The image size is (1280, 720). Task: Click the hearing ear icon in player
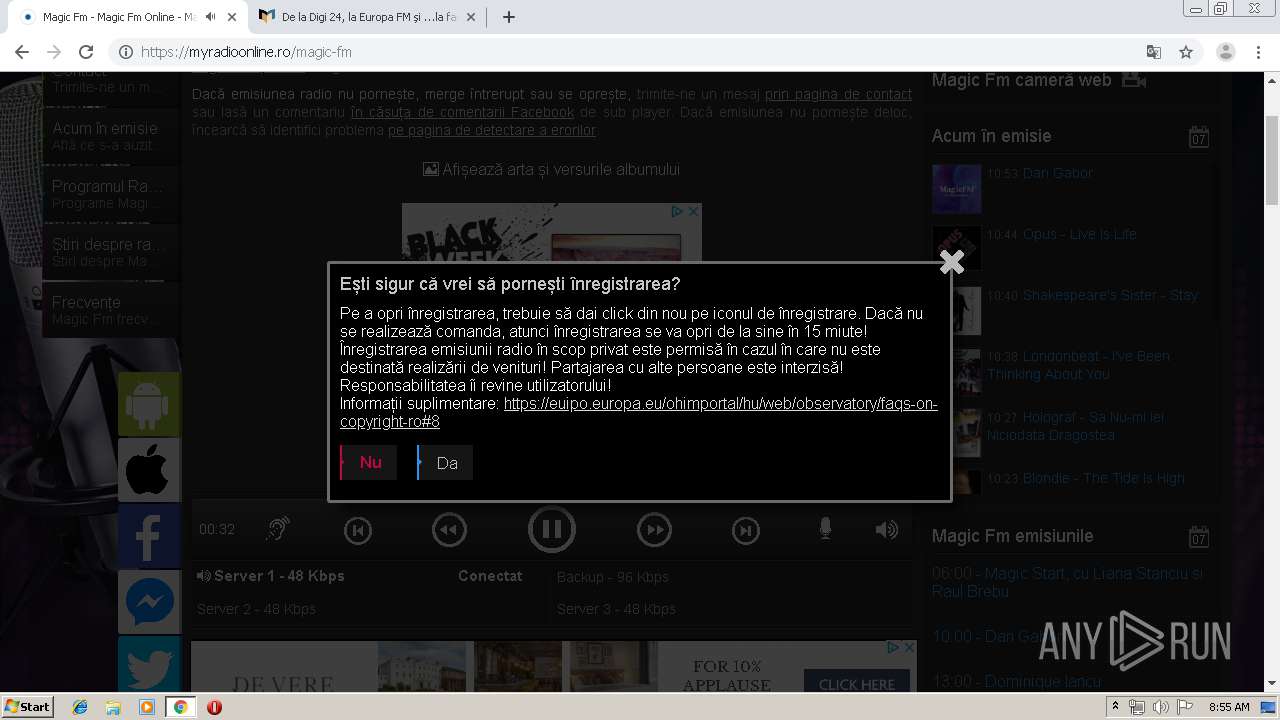(x=278, y=529)
